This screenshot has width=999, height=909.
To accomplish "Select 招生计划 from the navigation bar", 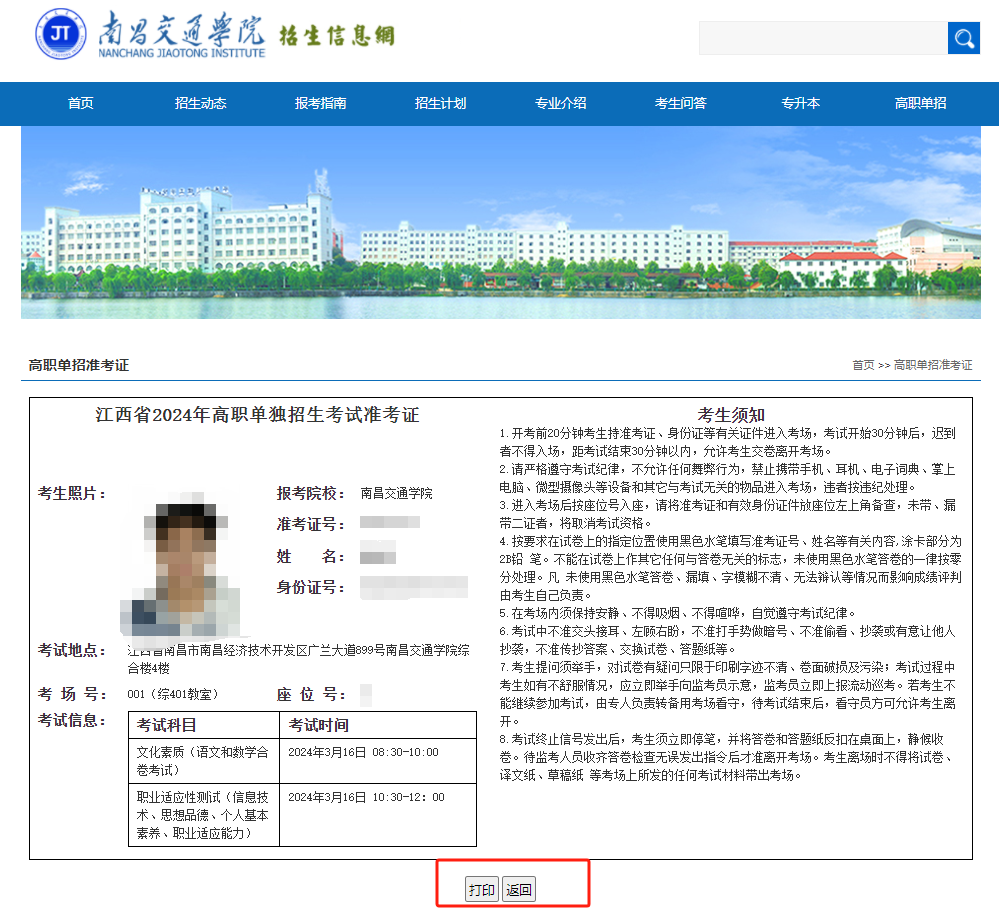I will click(439, 103).
